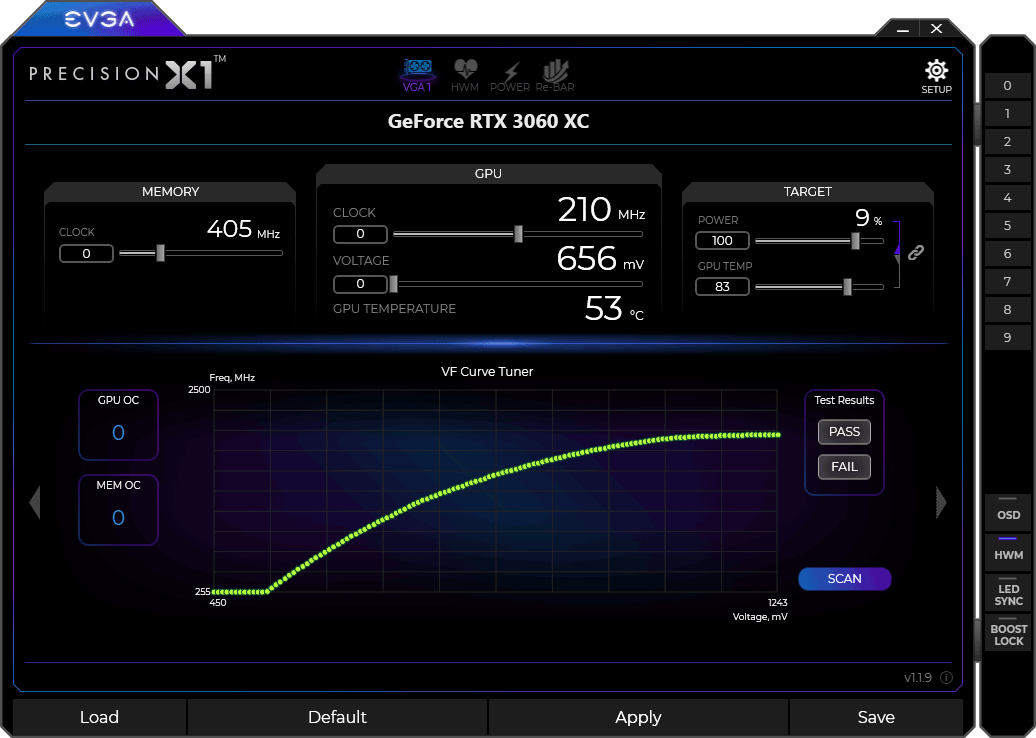1036x738 pixels.
Task: Go to next panel with right arrow
Action: click(941, 503)
